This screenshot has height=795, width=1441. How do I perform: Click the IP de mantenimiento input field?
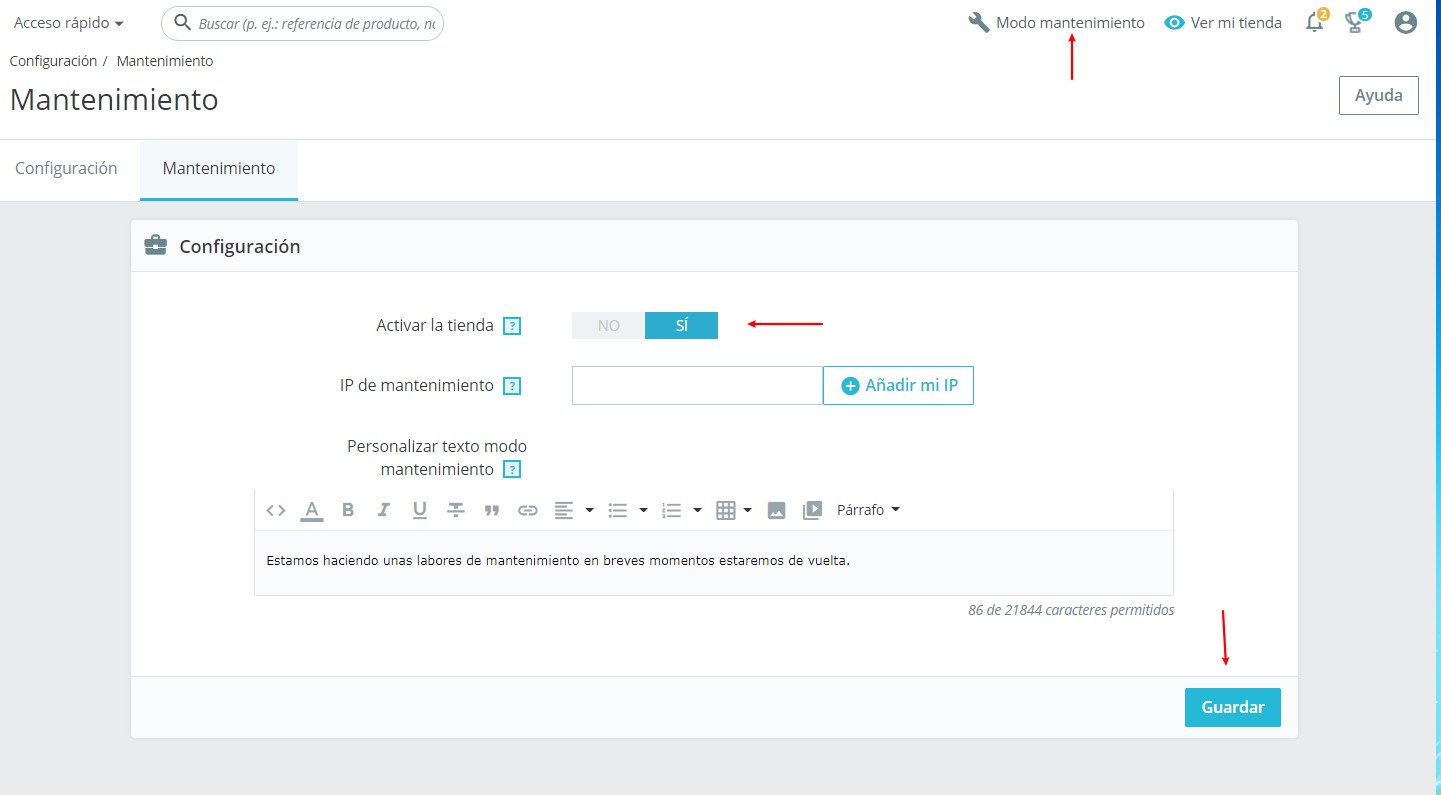pos(697,385)
